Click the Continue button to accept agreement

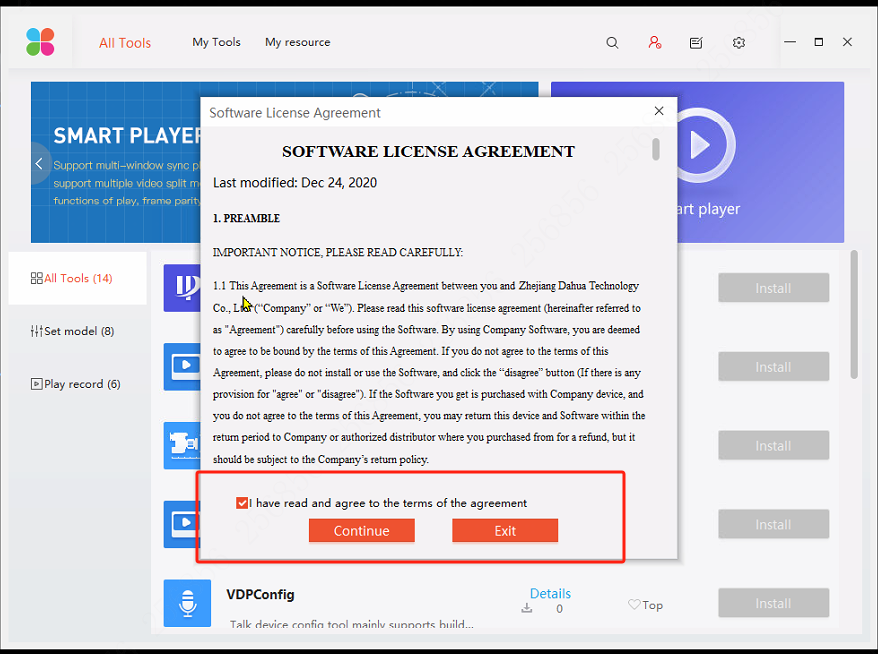pyautogui.click(x=361, y=530)
